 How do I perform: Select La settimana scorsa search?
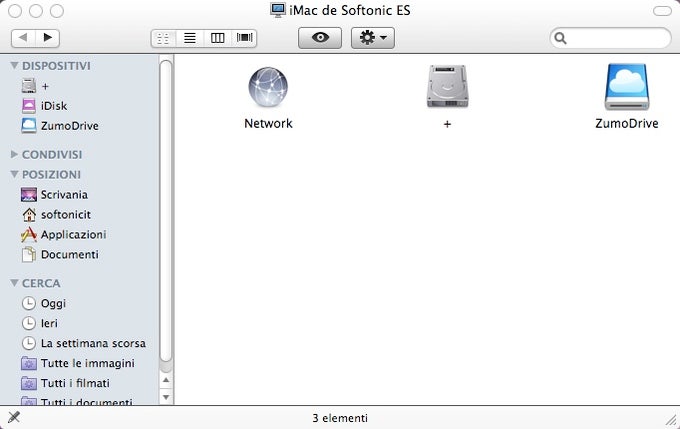(x=83, y=343)
